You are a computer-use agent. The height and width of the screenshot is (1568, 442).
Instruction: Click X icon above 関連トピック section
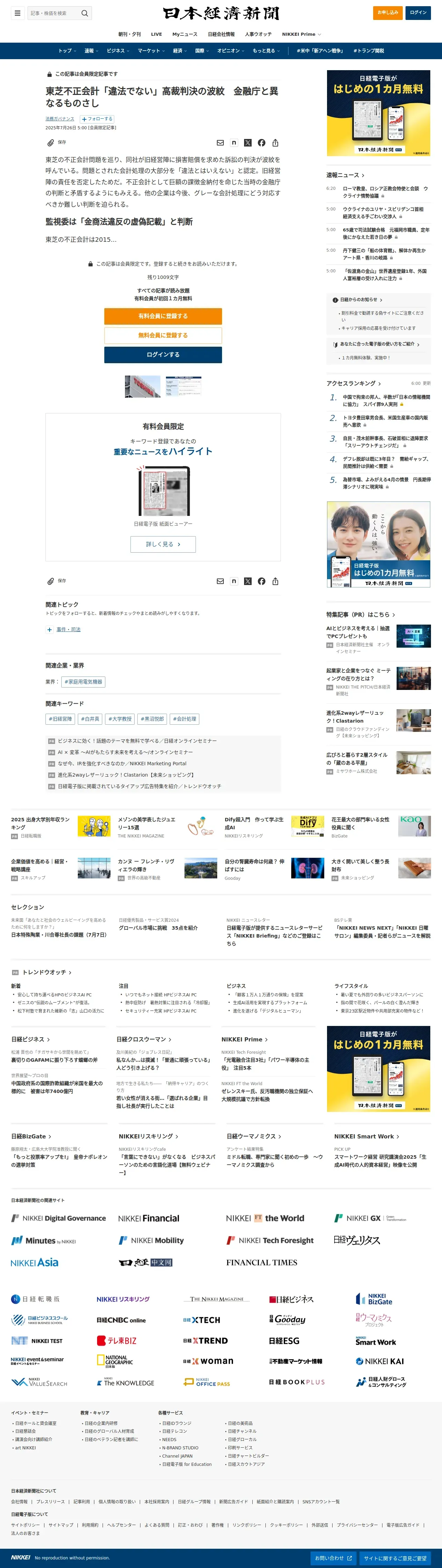(248, 581)
